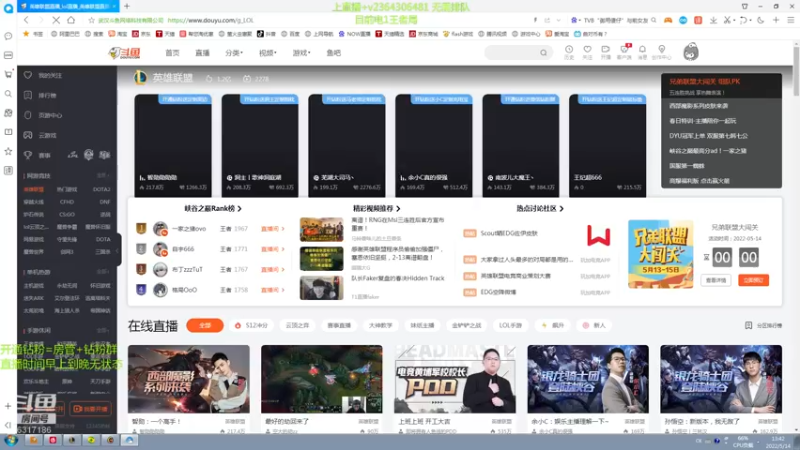Click browser back arrow
Viewport: 800px width, 450px height.
click(x=27, y=20)
